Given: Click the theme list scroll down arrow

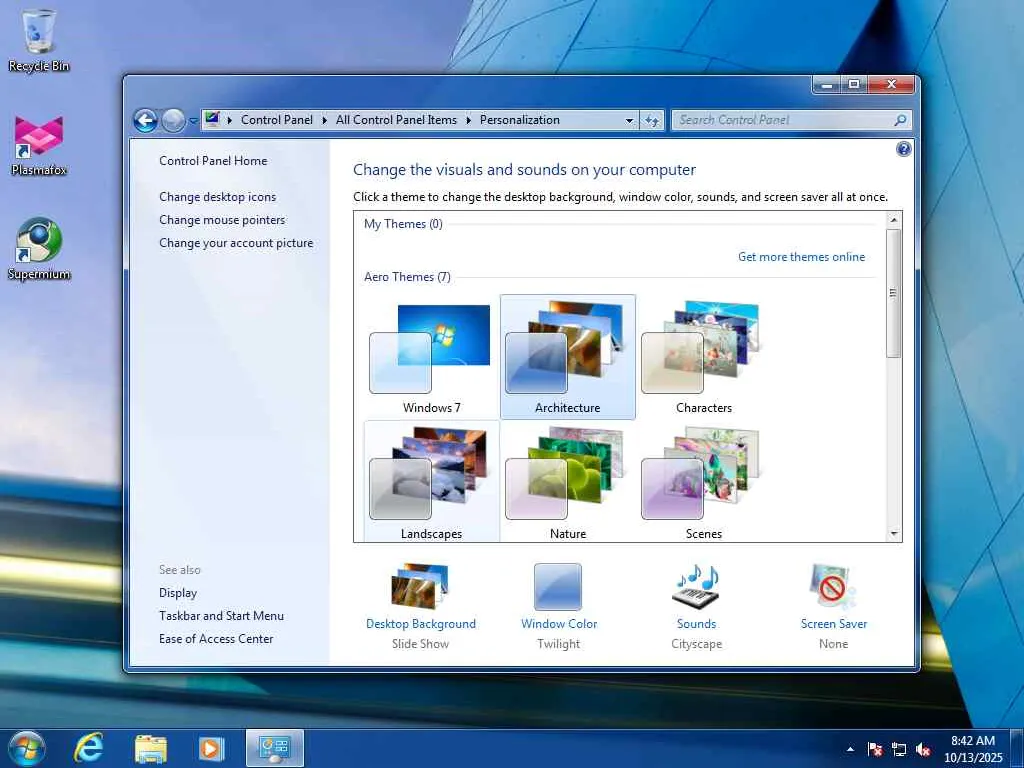Looking at the screenshot, I should [894, 534].
